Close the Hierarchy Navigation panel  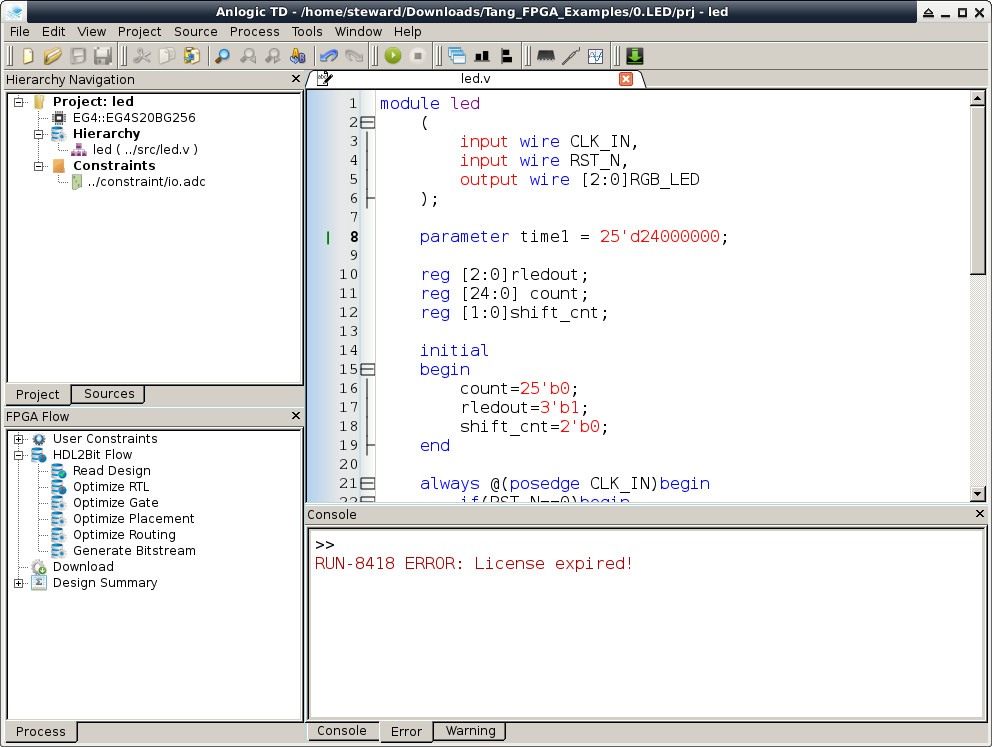(295, 78)
